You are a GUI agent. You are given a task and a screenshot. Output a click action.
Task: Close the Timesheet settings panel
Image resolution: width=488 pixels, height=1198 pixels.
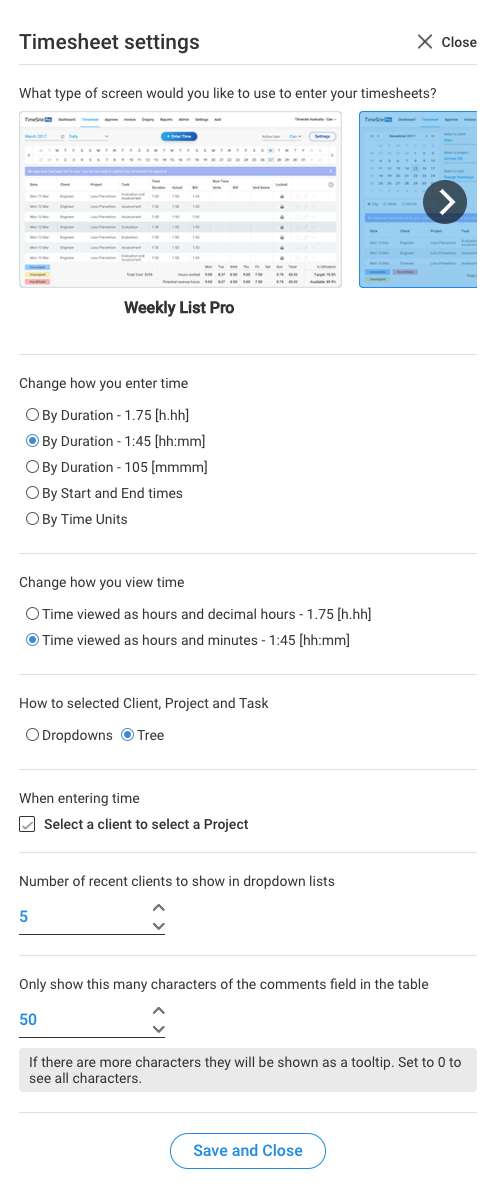pyautogui.click(x=446, y=42)
